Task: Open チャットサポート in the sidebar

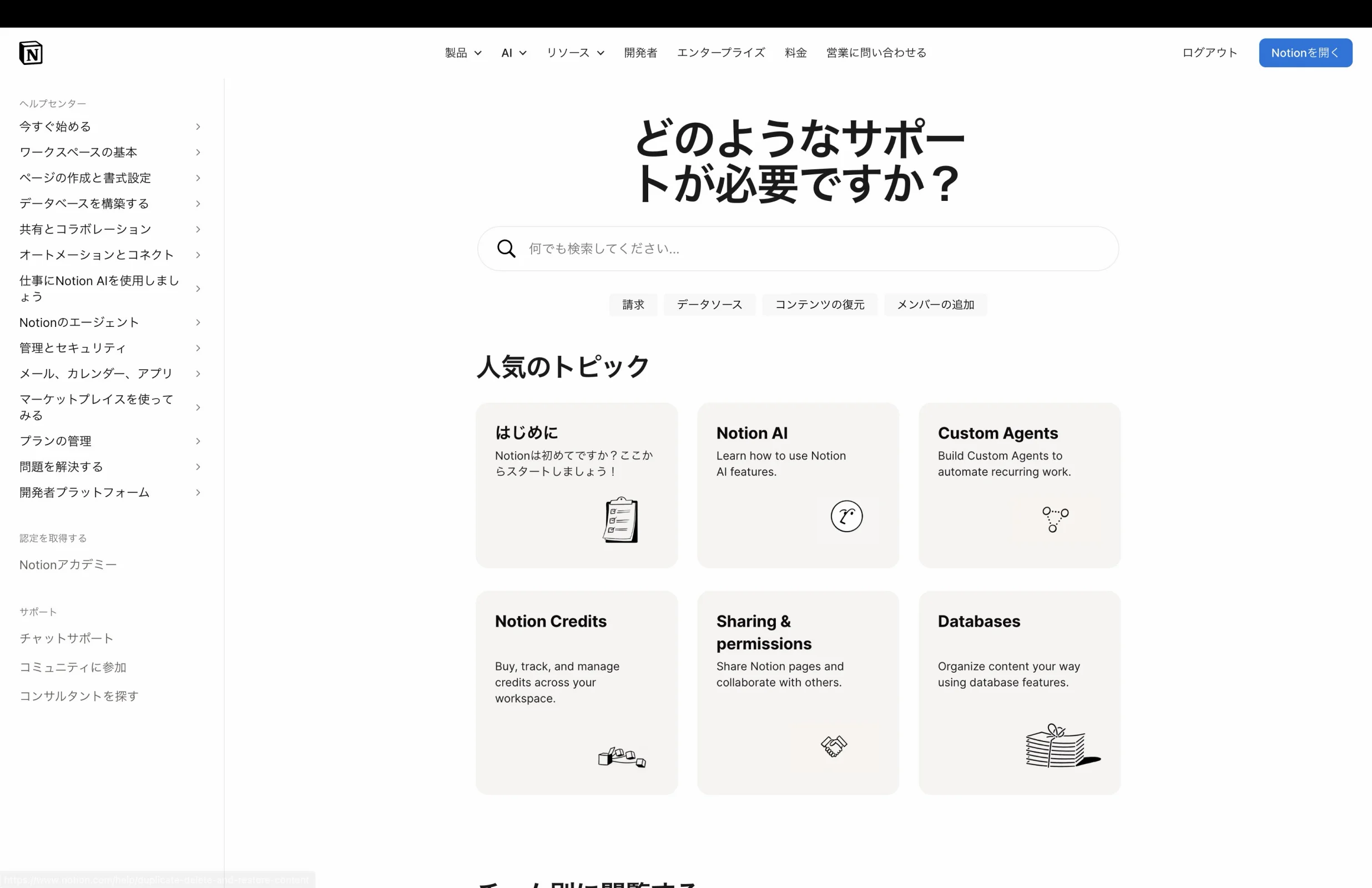Action: (66, 638)
